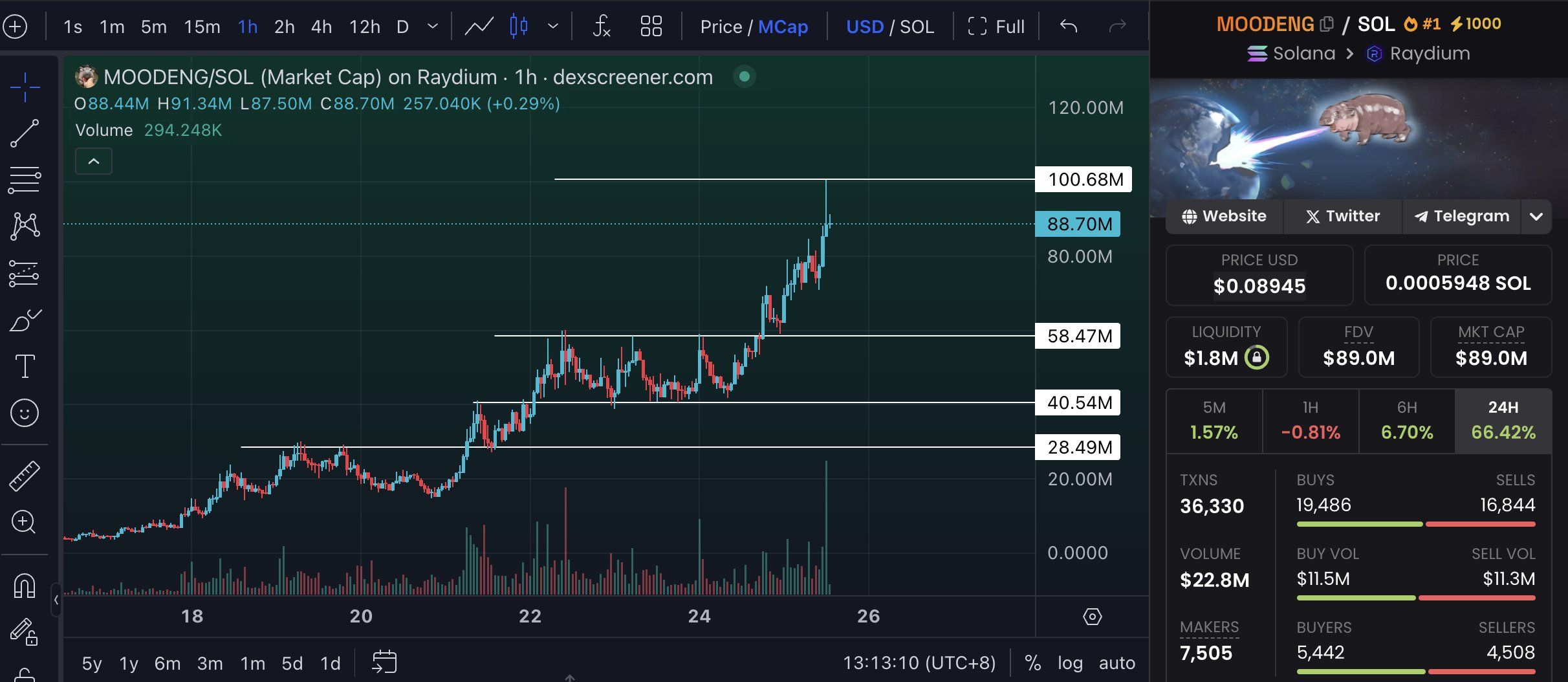This screenshot has height=682, width=1568.
Task: Select the daily D timeframe
Action: [x=402, y=27]
